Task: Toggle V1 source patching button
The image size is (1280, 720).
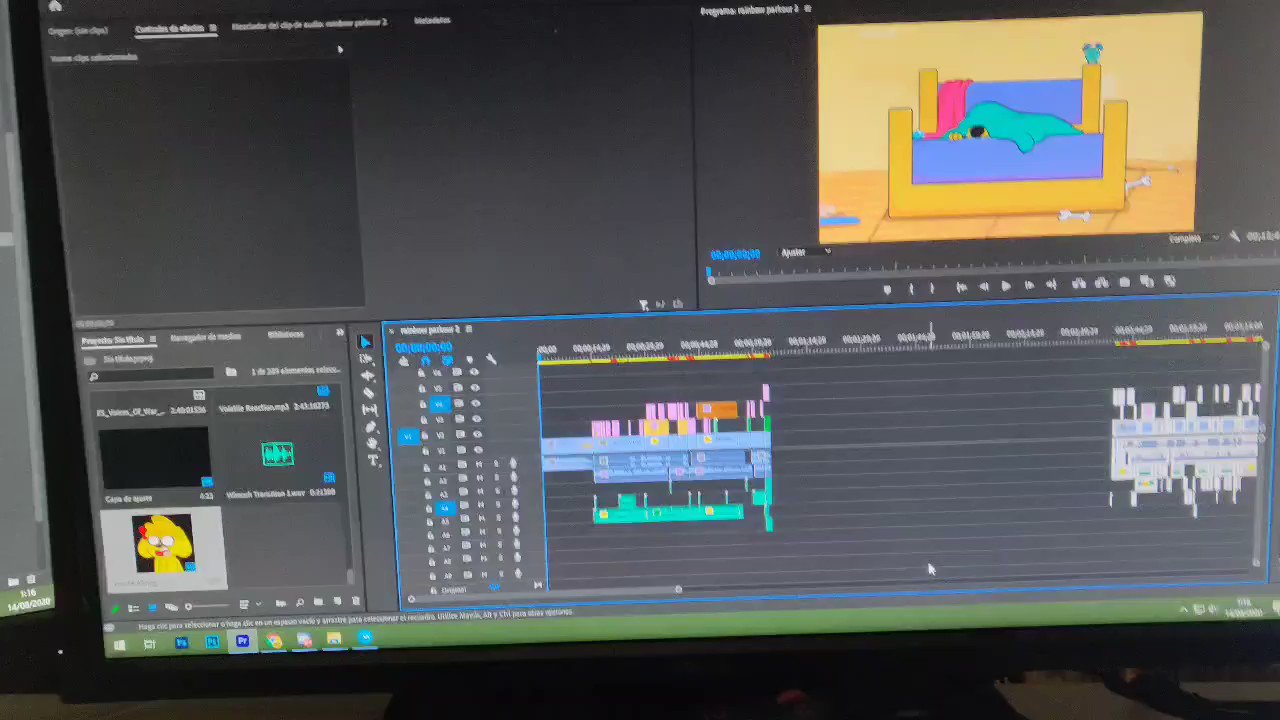Action: pos(408,437)
